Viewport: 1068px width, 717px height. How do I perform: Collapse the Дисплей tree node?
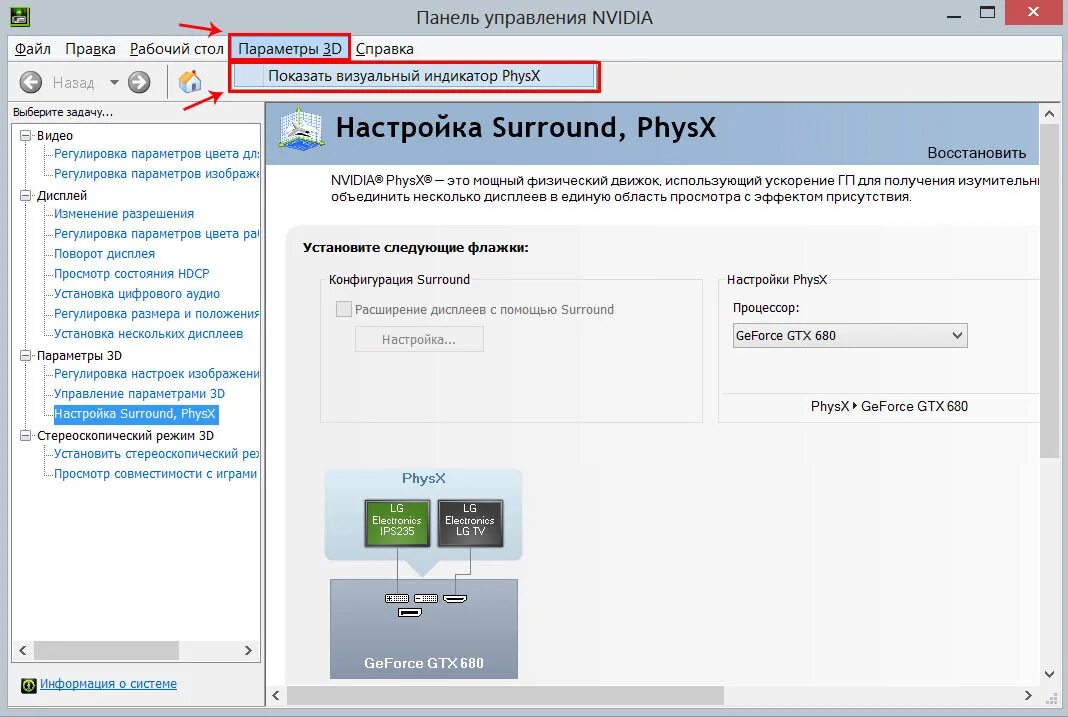point(25,195)
